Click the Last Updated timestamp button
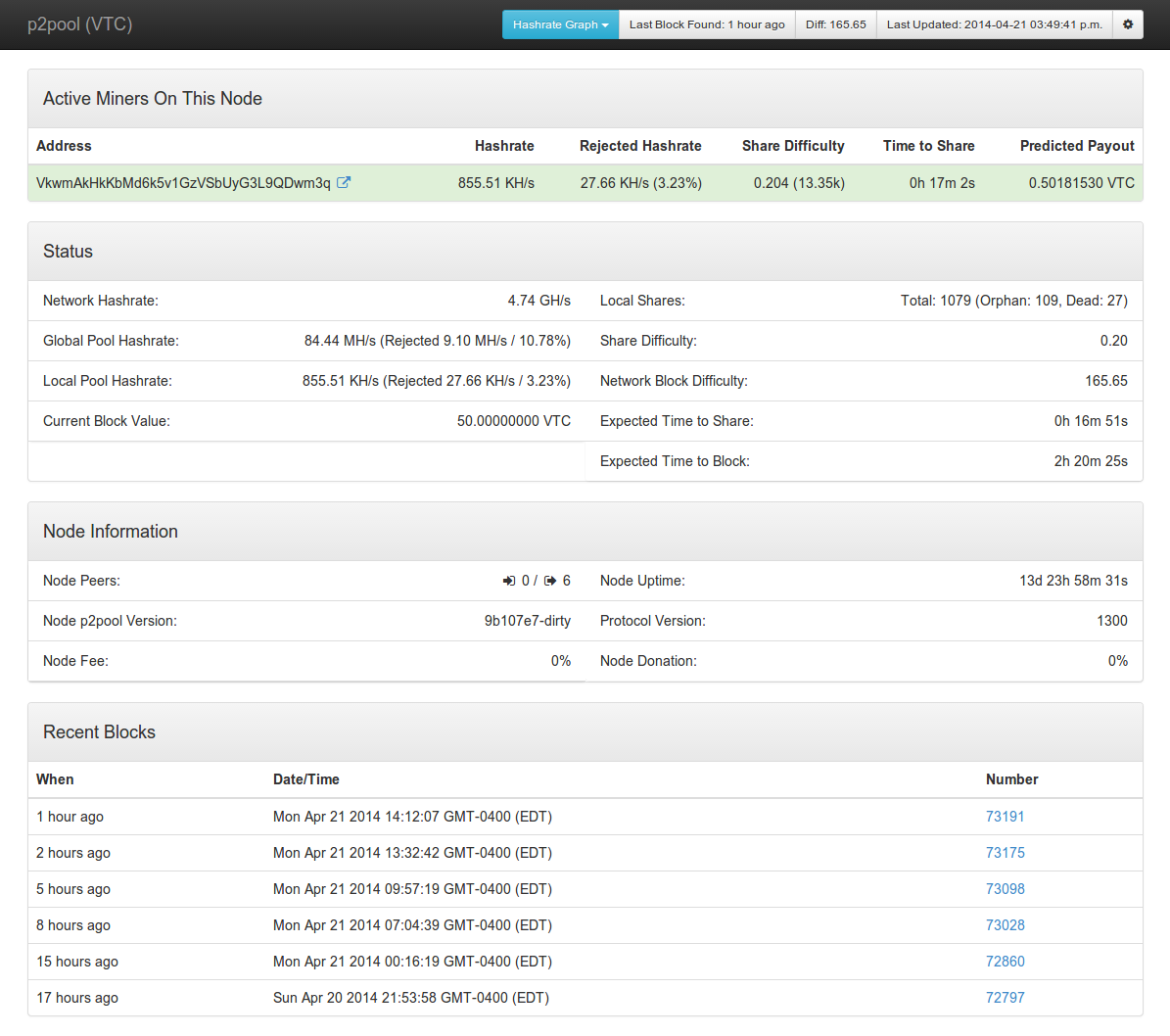 point(995,24)
